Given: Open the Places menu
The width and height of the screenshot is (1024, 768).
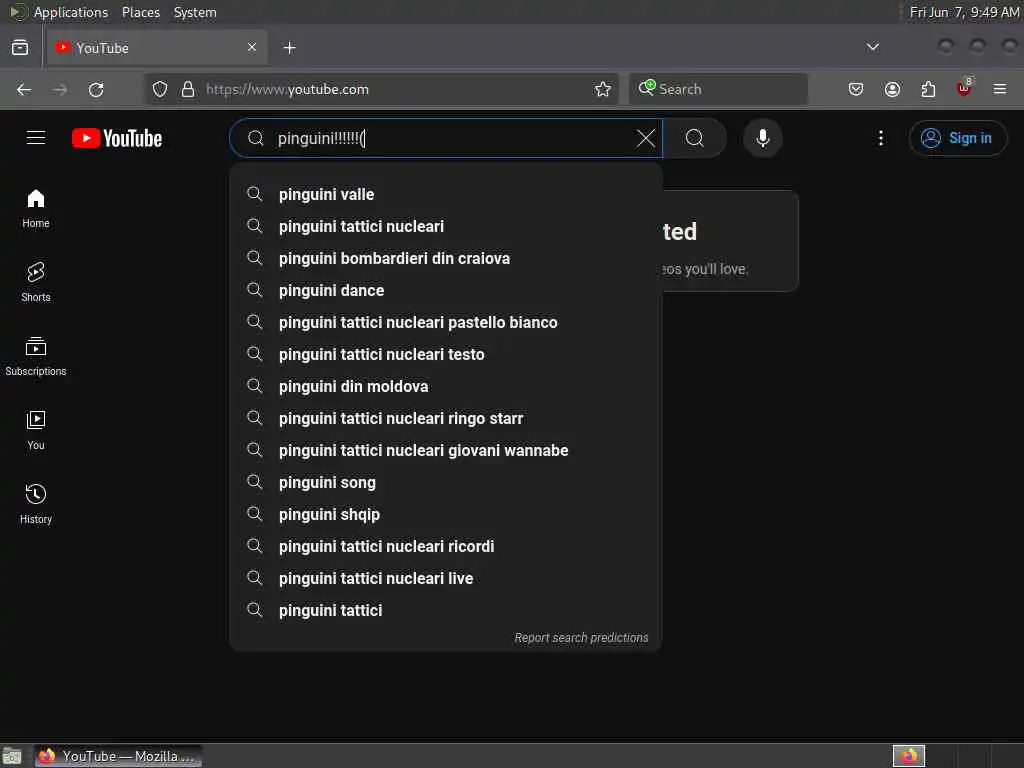Looking at the screenshot, I should (140, 12).
